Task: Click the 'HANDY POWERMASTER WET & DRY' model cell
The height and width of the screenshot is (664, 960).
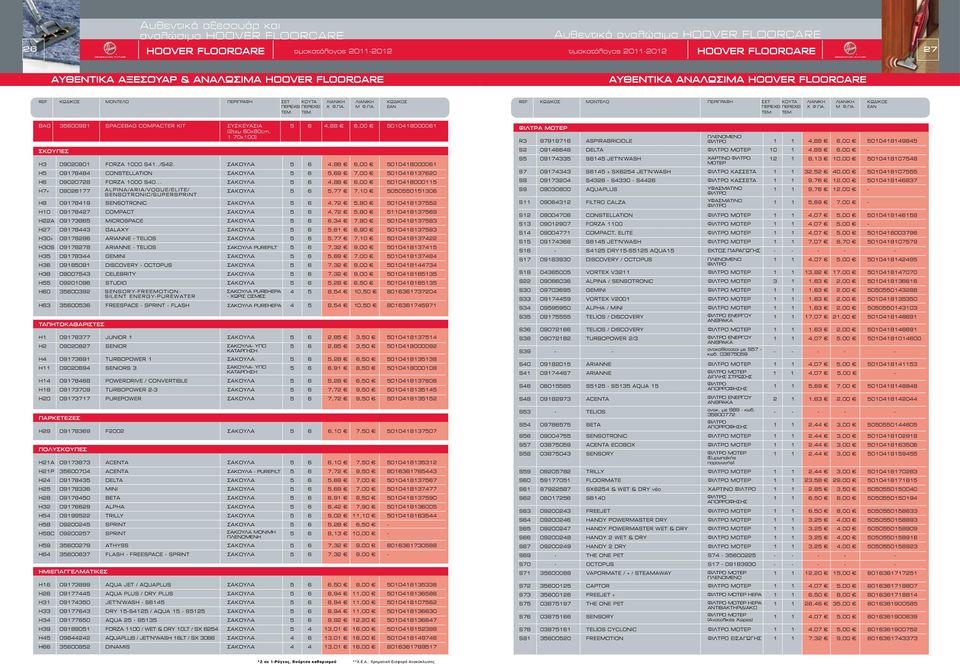Action: pyautogui.click(x=636, y=529)
